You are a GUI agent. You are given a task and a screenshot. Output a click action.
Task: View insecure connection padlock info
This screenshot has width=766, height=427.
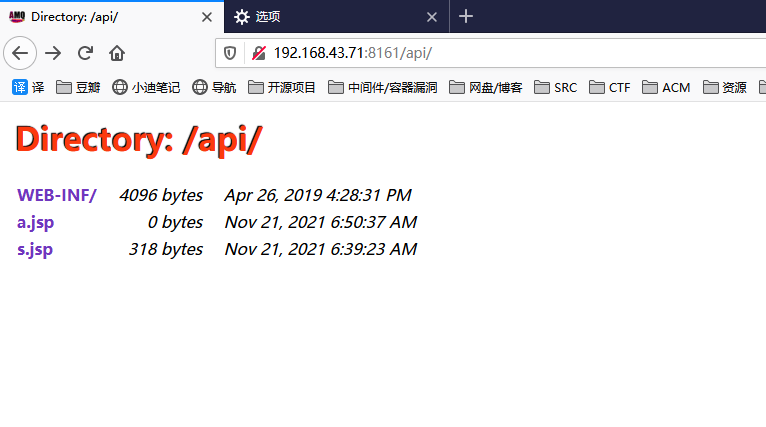(x=258, y=53)
